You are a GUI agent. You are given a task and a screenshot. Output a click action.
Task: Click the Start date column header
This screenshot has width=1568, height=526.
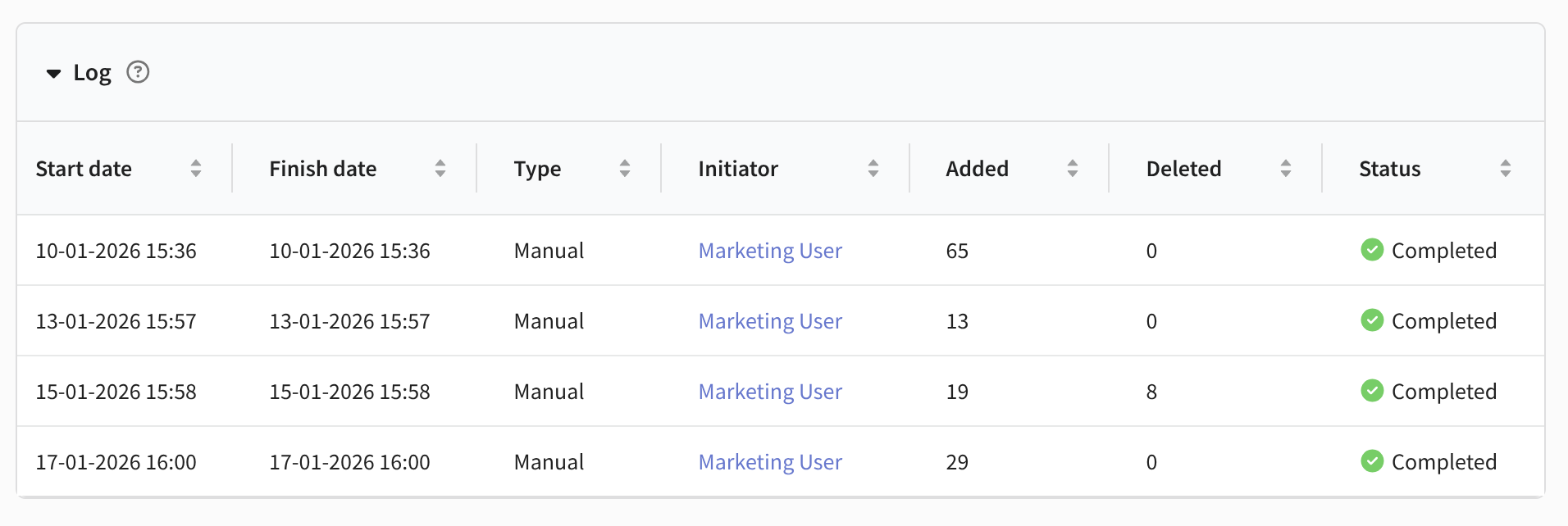pyautogui.click(x=84, y=169)
